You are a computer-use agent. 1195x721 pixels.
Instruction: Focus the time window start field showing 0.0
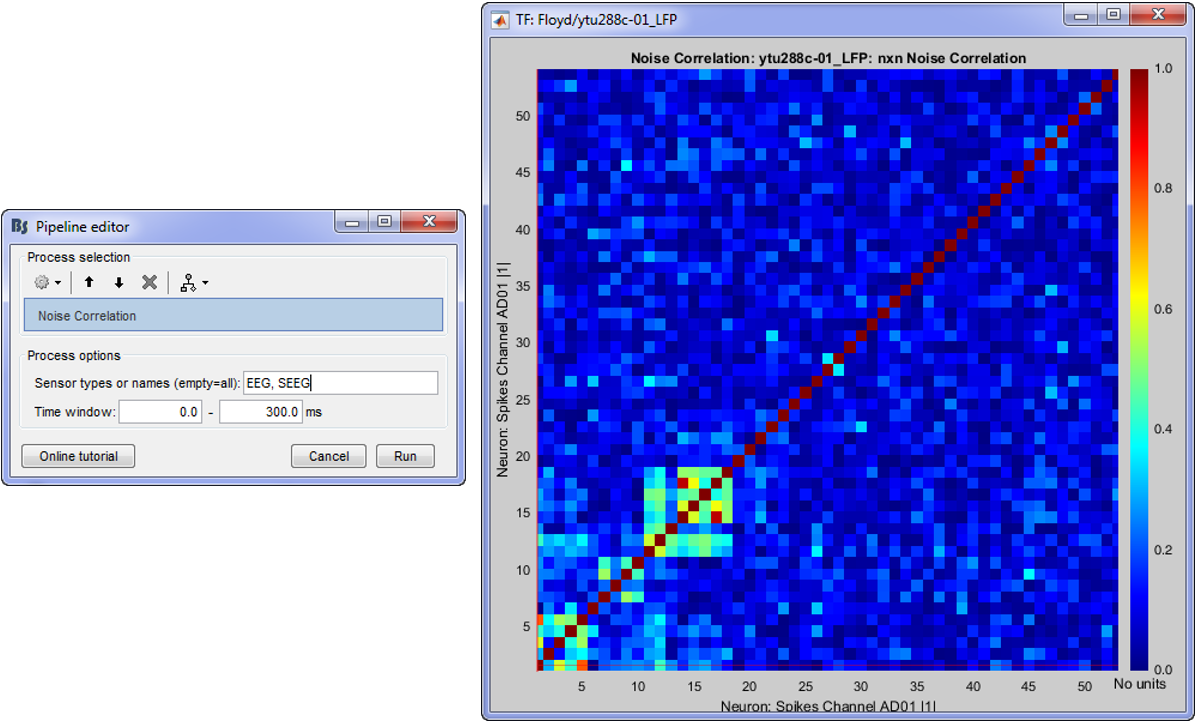tap(160, 412)
